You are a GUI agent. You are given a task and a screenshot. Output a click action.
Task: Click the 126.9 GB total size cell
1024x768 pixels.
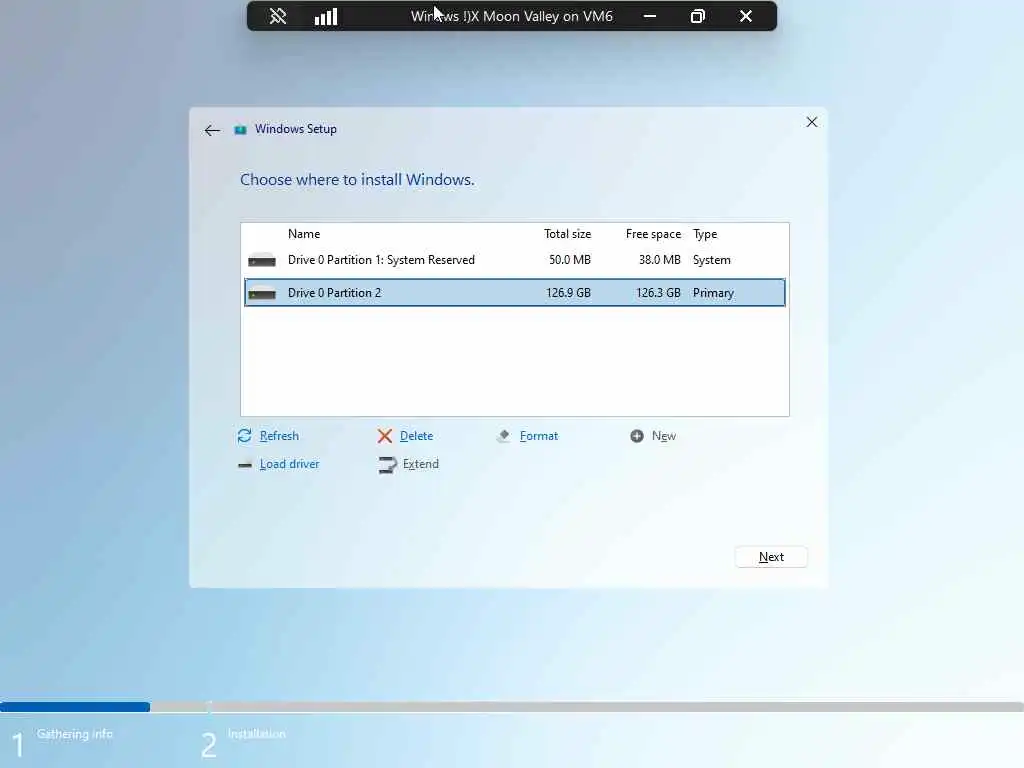(x=568, y=293)
